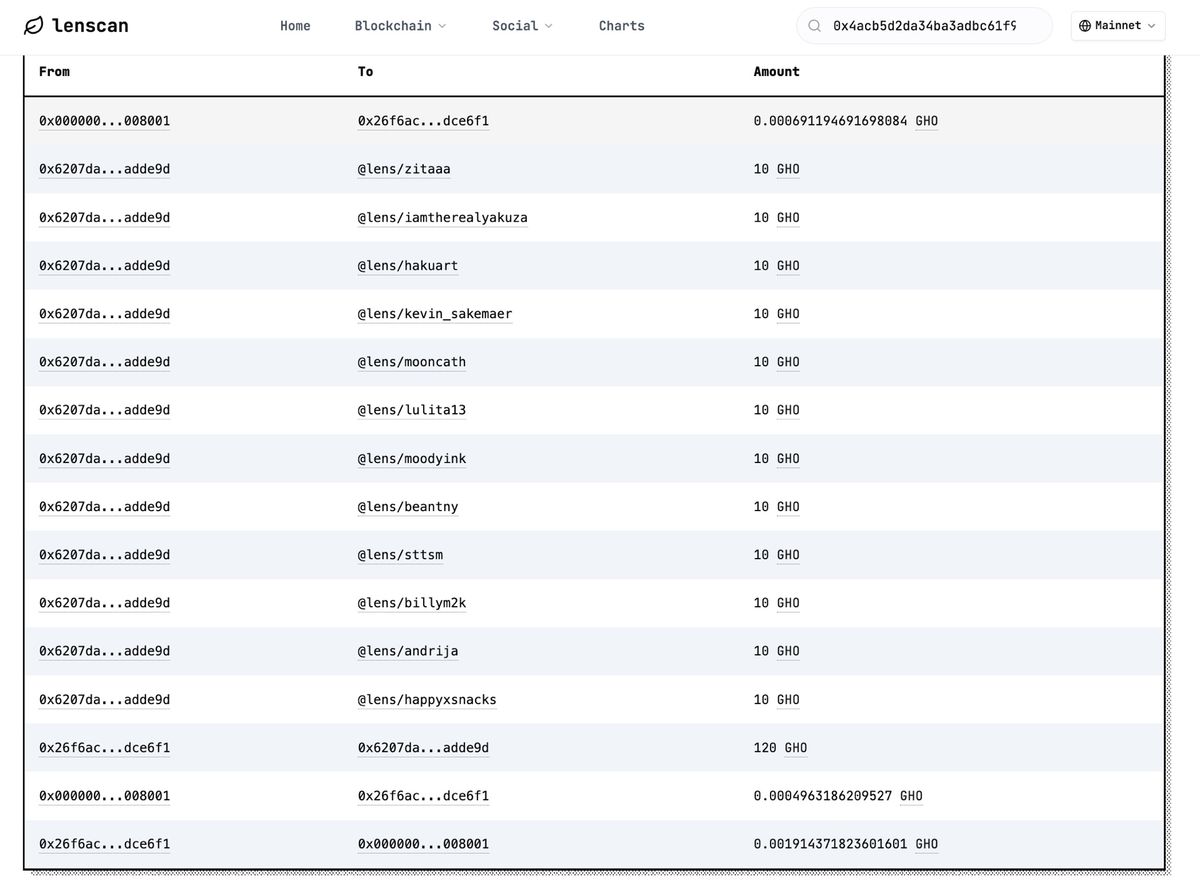Expand the Blockchain menu
Image resolution: width=1200 pixels, height=886 pixels.
400,26
